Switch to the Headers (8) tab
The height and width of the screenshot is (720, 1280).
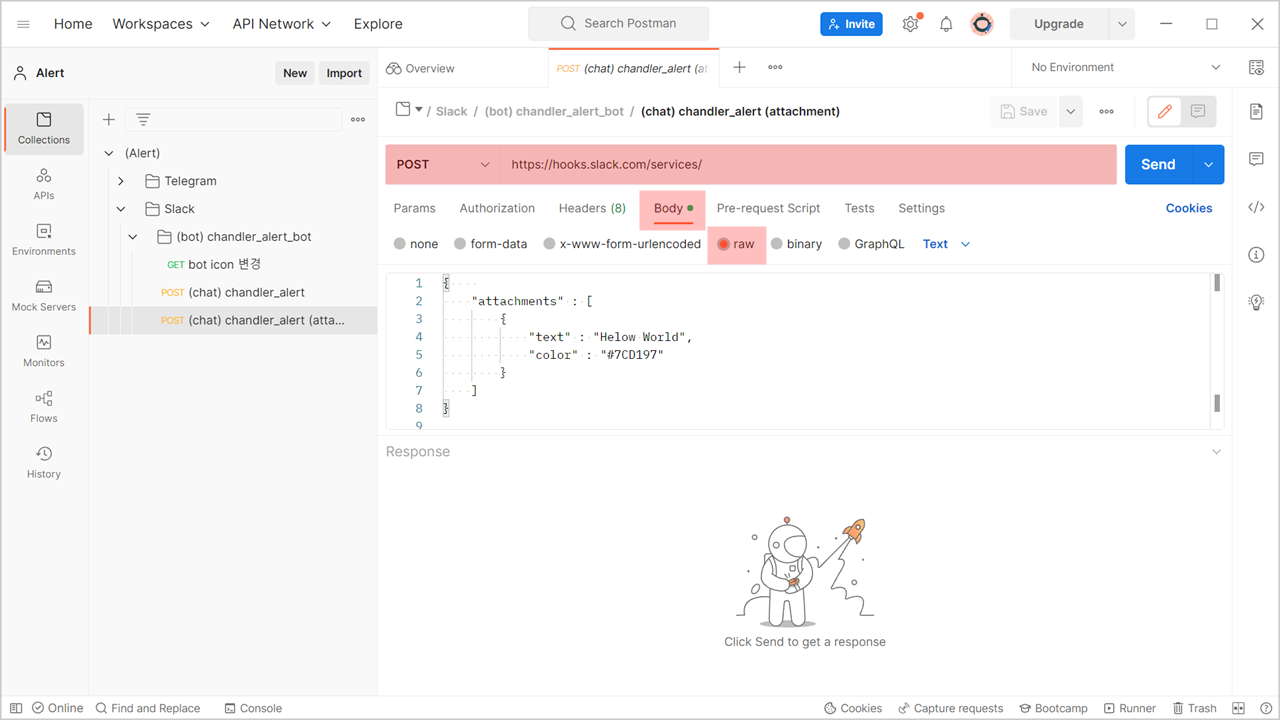click(x=592, y=208)
